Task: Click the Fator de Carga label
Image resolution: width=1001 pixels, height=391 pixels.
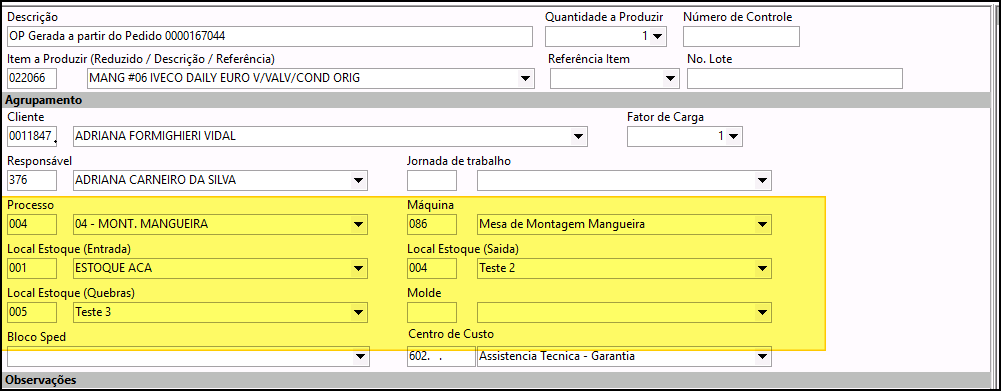Action: click(x=665, y=118)
